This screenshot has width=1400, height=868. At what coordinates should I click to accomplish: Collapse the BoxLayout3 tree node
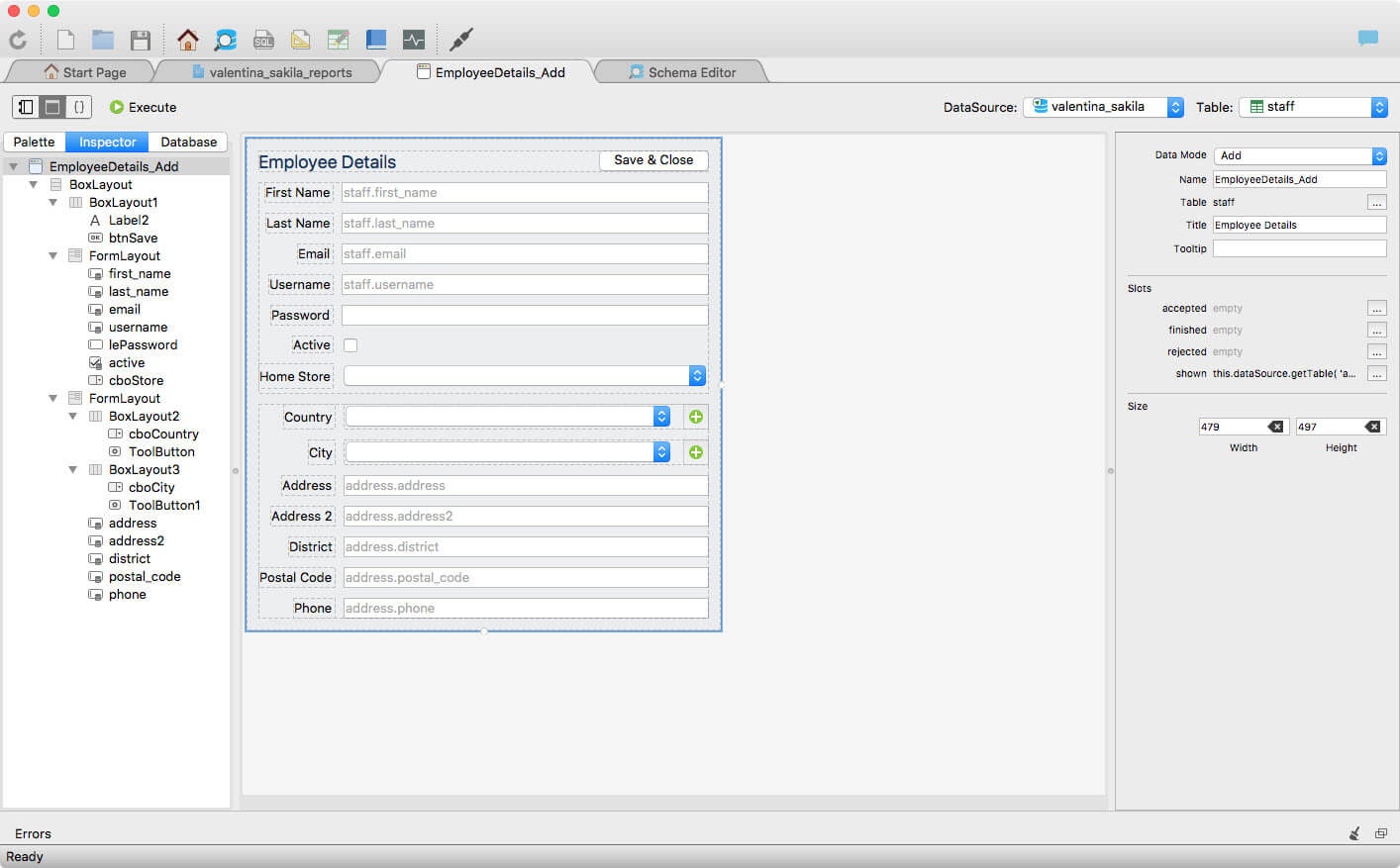pos(72,470)
